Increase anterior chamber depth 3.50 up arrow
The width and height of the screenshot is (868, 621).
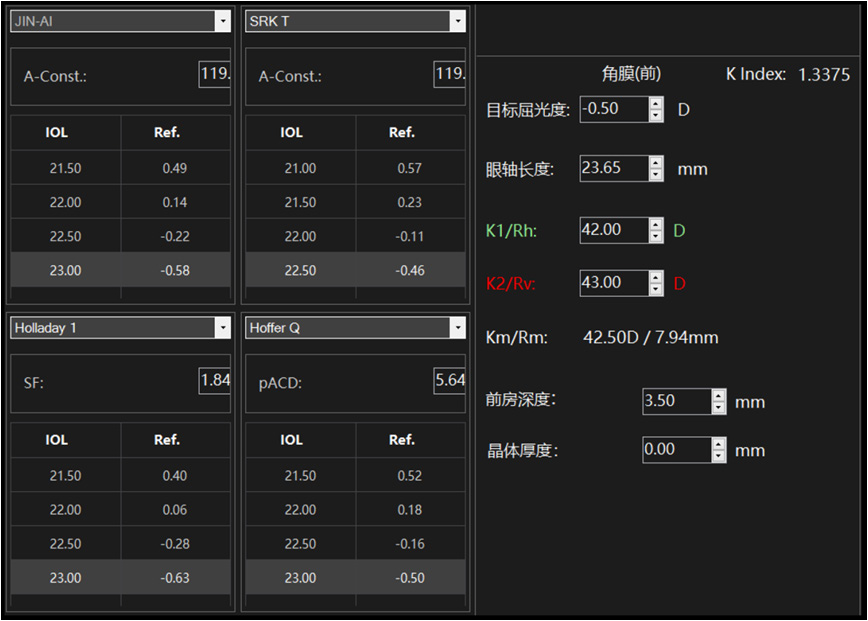coord(719,395)
